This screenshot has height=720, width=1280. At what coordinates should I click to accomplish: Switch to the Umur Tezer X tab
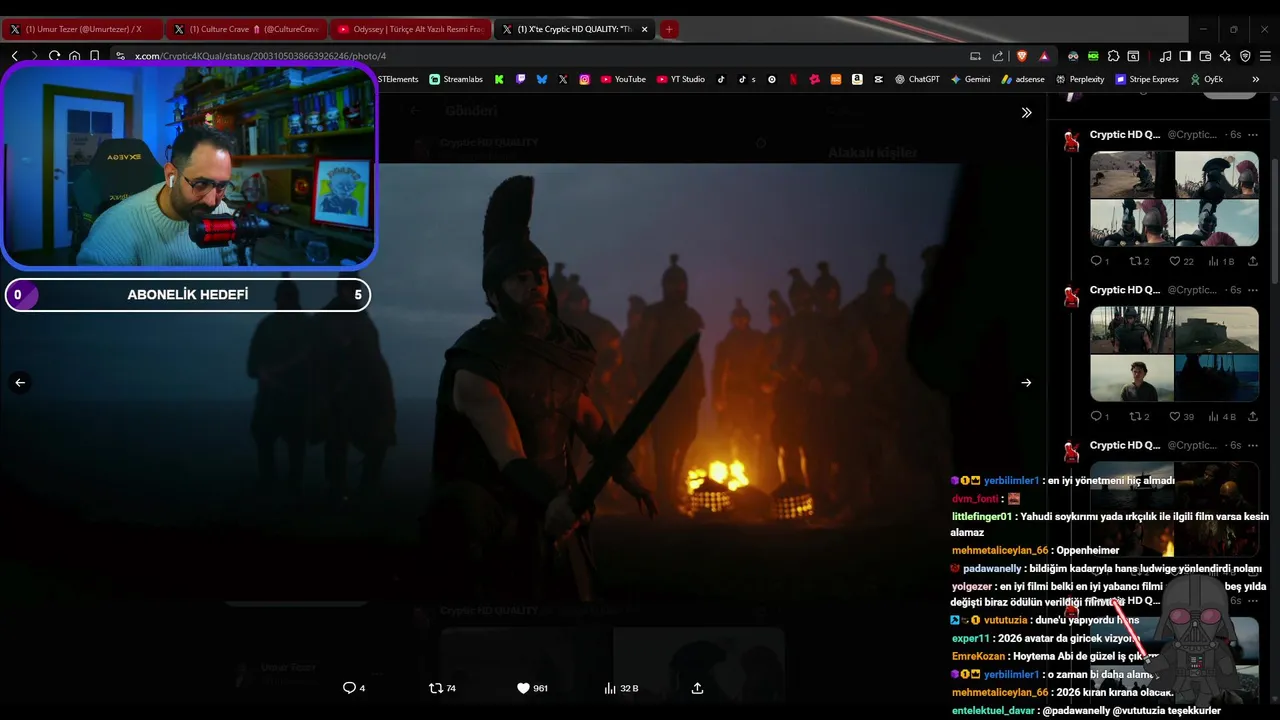click(82, 29)
